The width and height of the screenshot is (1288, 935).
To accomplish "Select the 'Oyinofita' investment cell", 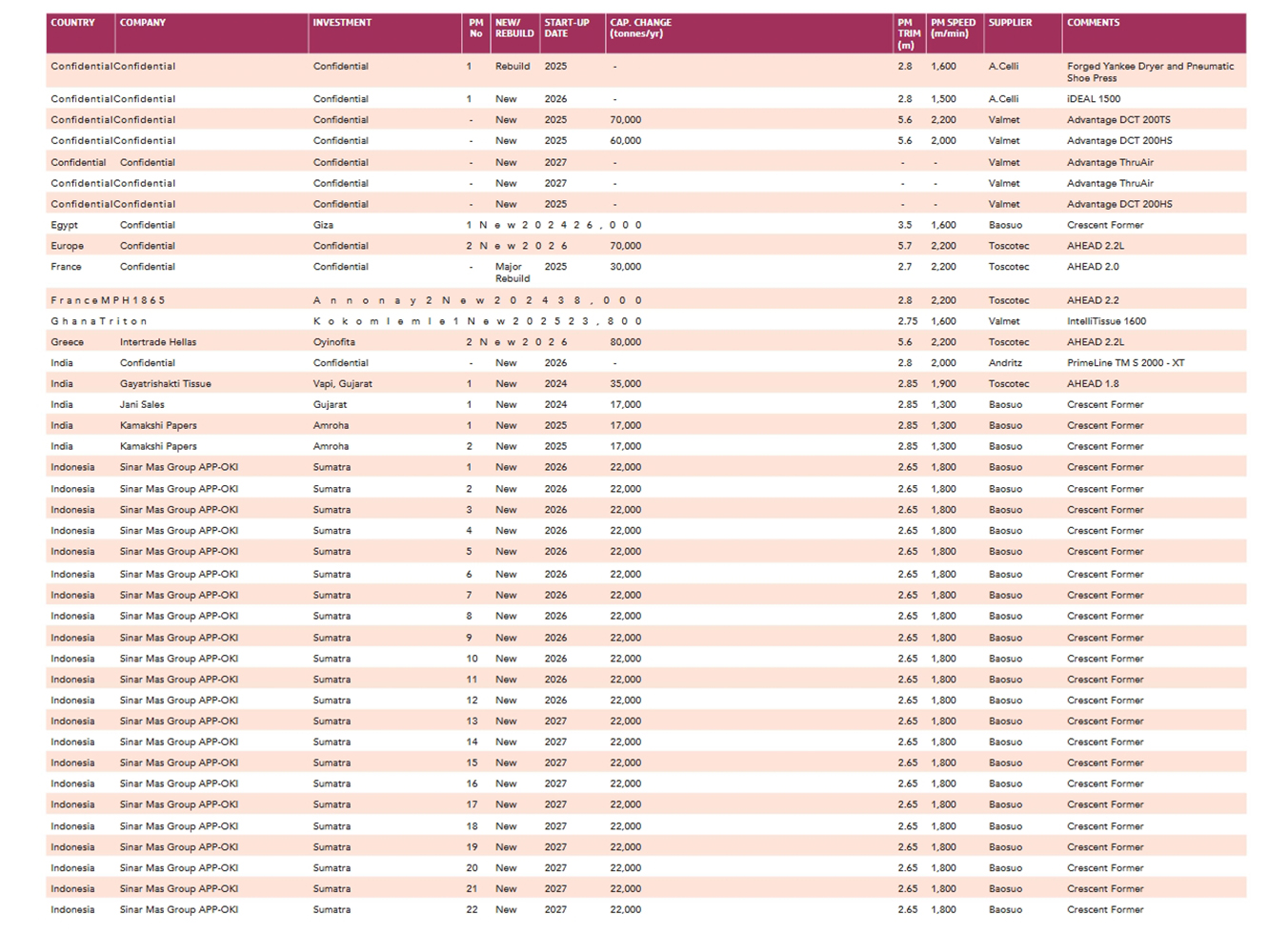I will point(334,342).
